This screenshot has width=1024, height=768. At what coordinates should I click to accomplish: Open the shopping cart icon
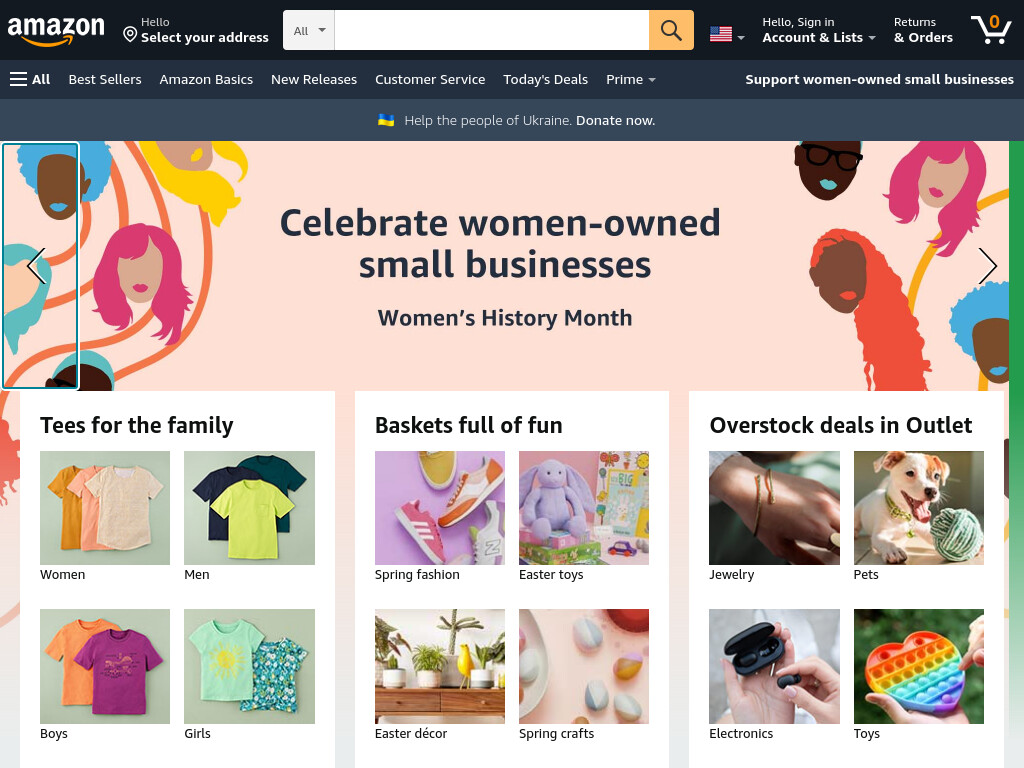coord(991,30)
